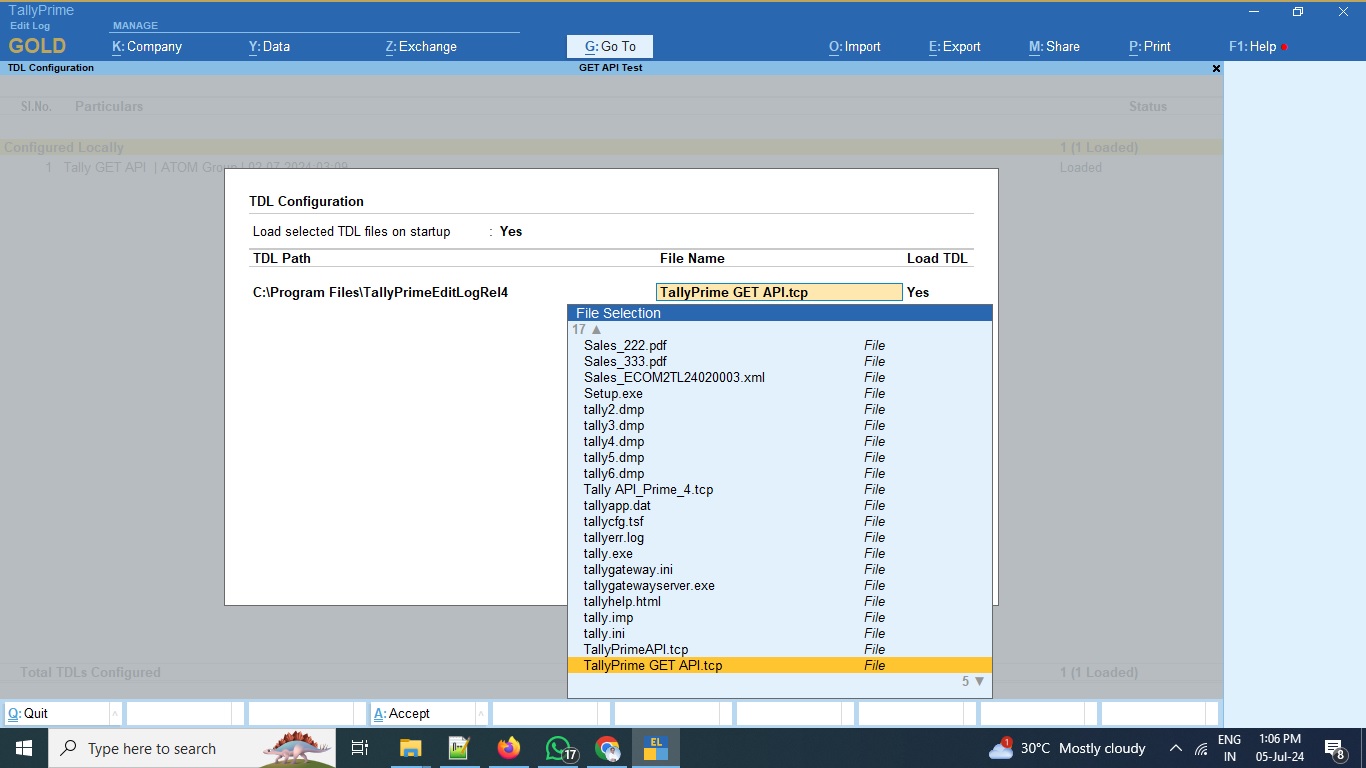Click the Q: Quit button
The height and width of the screenshot is (768, 1366).
57,713
